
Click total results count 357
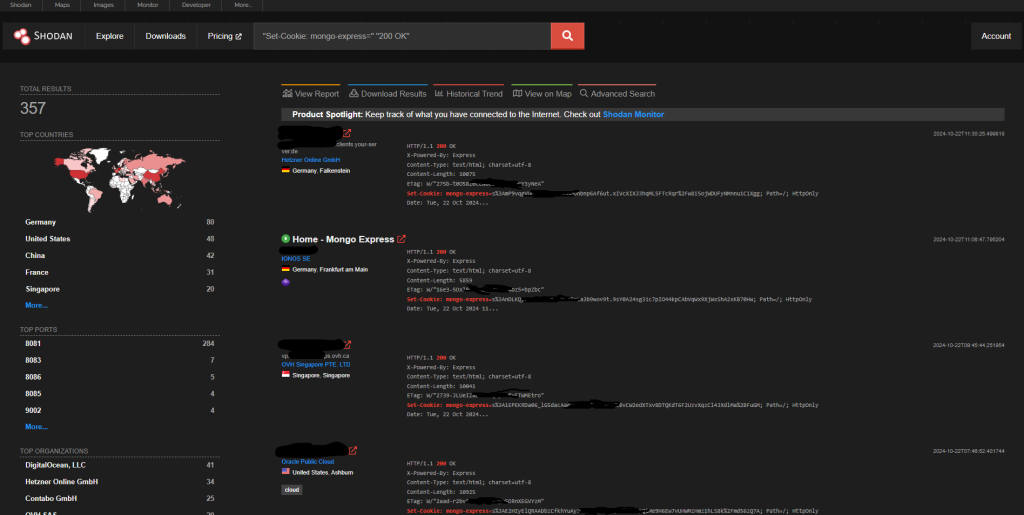pos(33,108)
